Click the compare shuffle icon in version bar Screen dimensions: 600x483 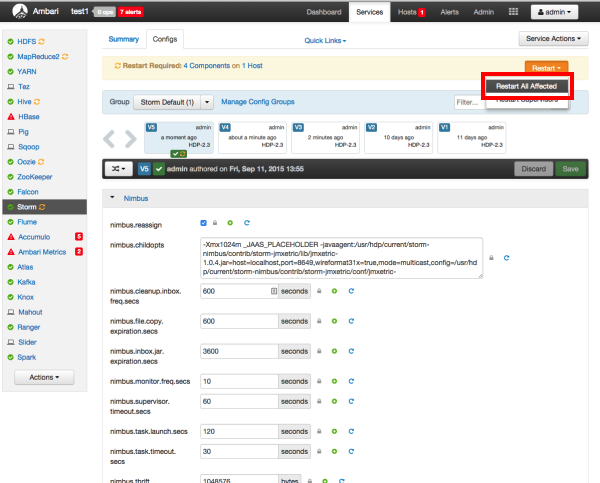click(119, 169)
